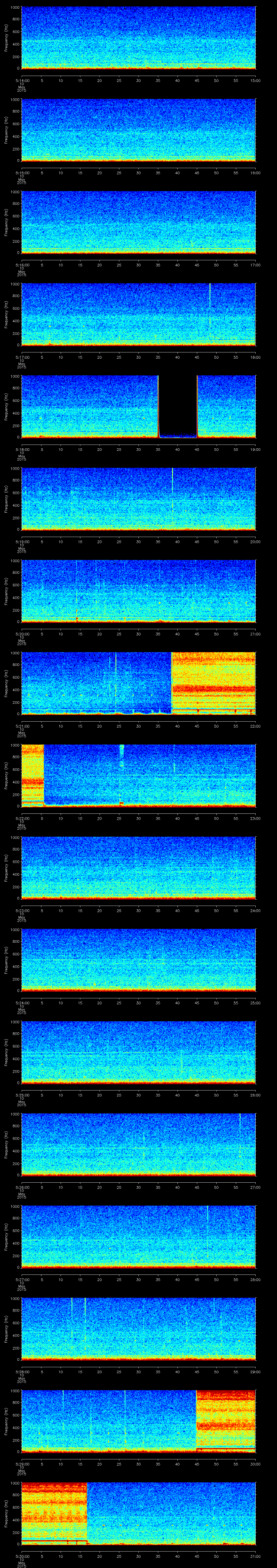Viewport: 277px width, 1568px height.
Task: Select the spectrogram panel starting at 5:24:00
Action: (x=138, y=960)
